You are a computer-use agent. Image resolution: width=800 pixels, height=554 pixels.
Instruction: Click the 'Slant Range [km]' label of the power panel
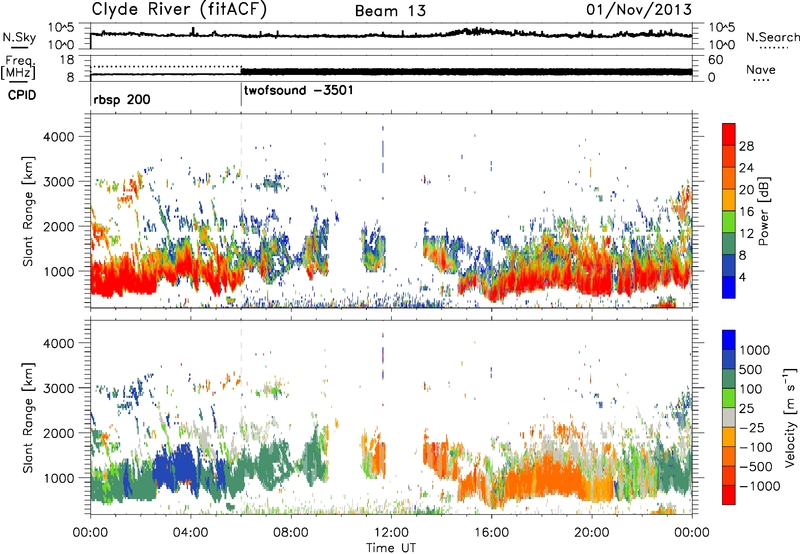point(28,211)
